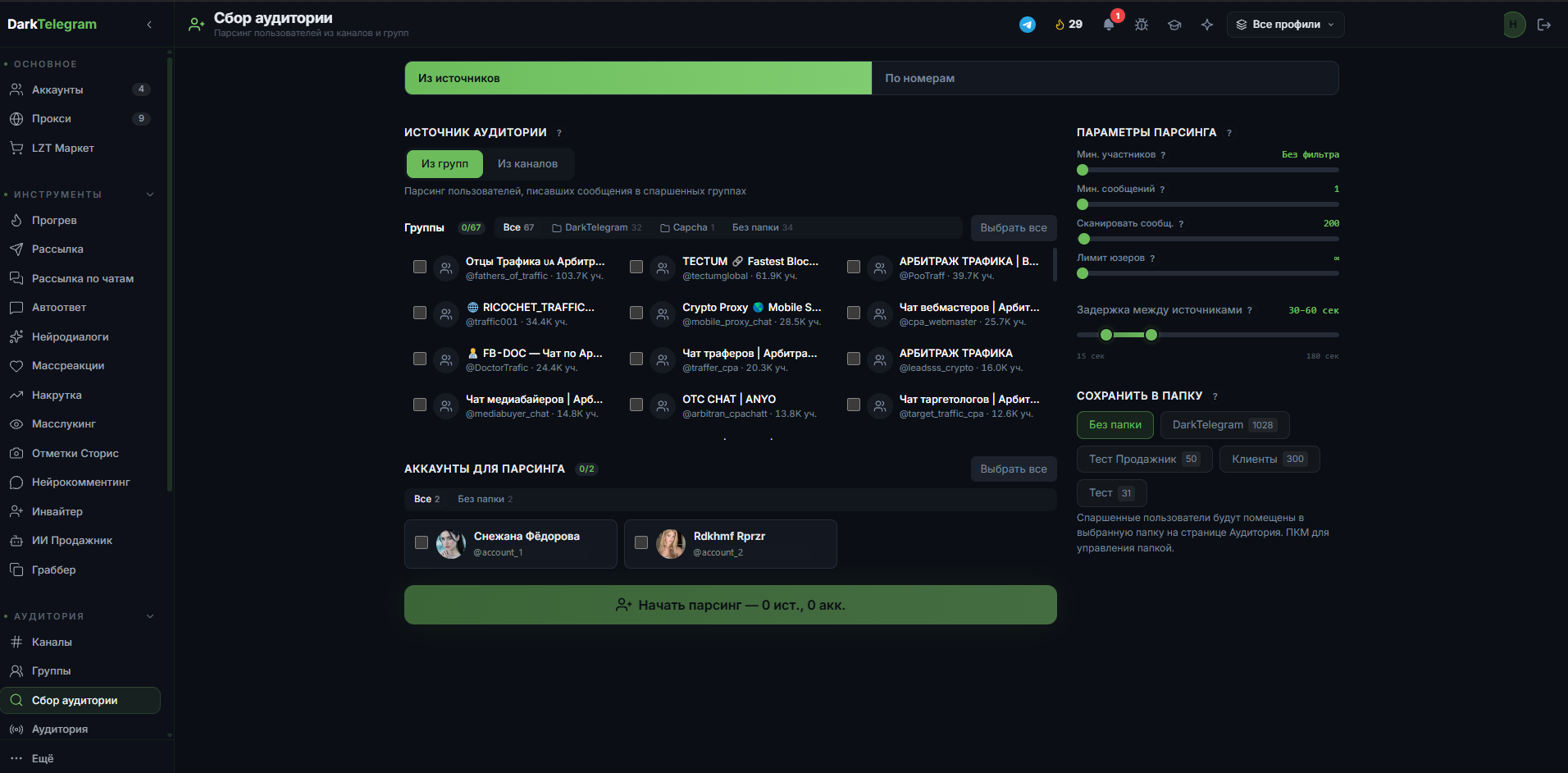The image size is (1568, 773).
Task: Select the Из источников tab
Action: coord(638,78)
